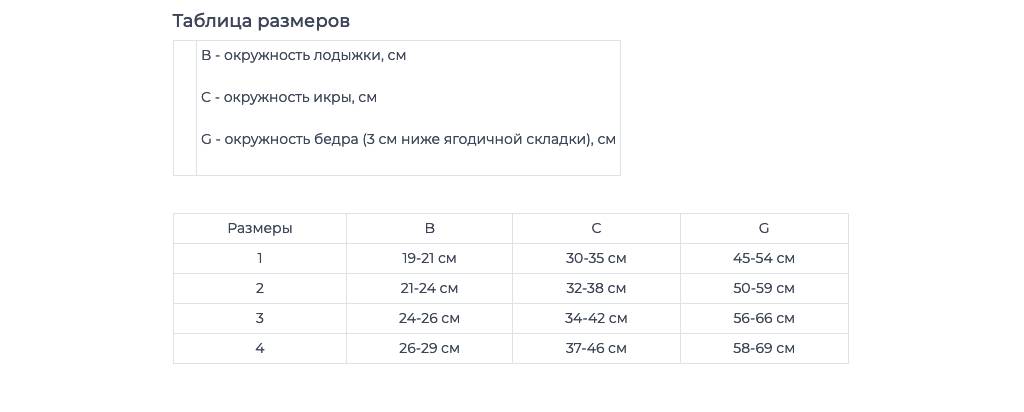Click the G column header in the table

pos(764,229)
